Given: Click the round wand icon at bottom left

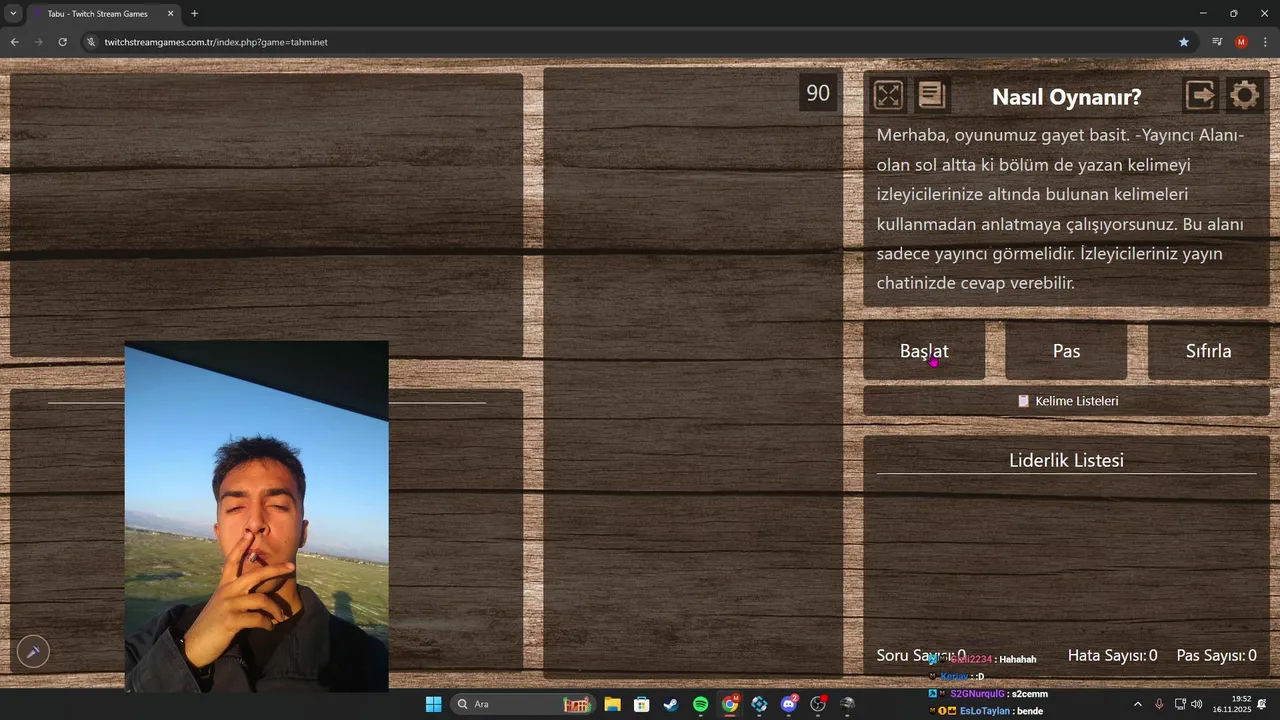Looking at the screenshot, I should point(33,652).
